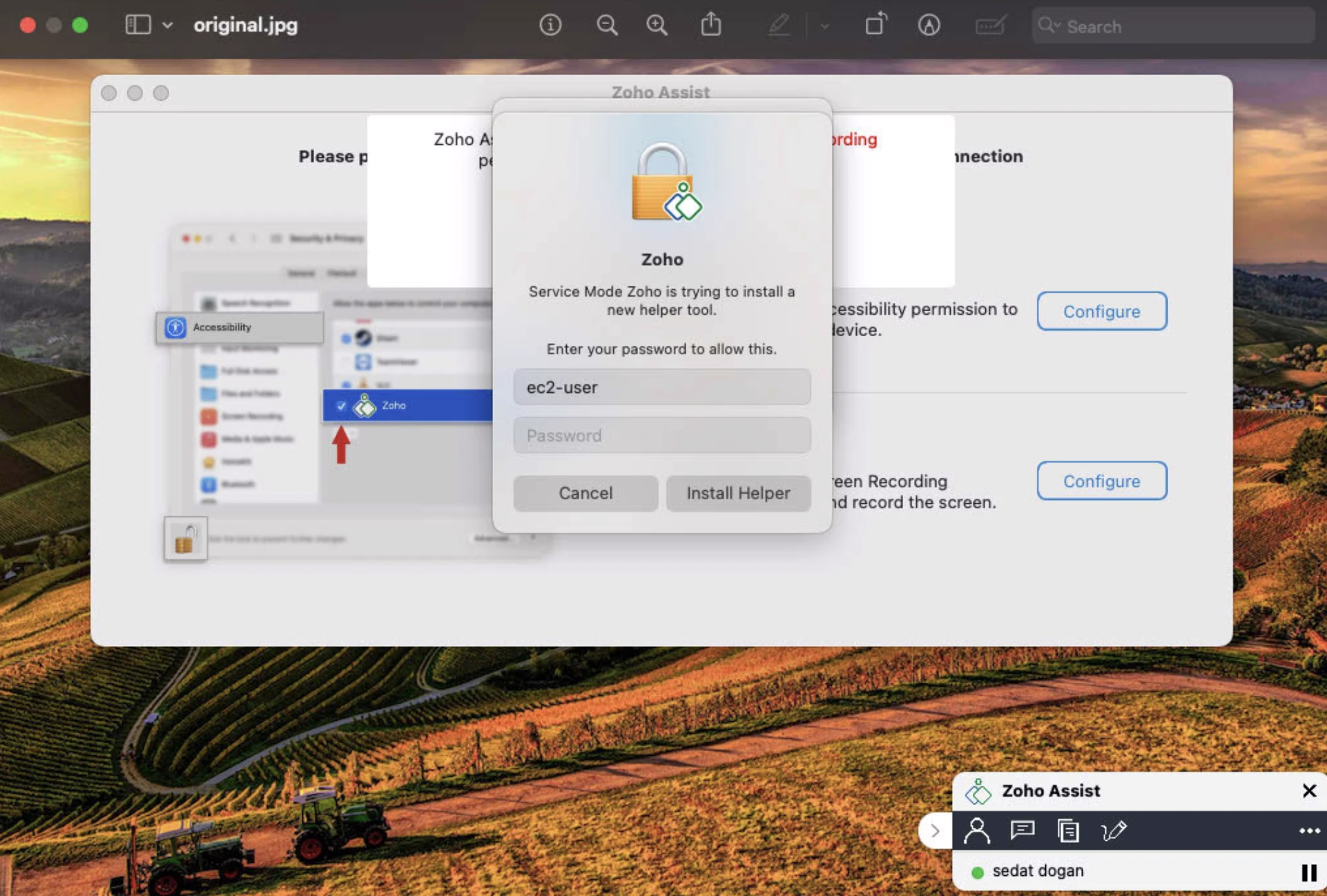Viewport: 1327px width, 896px height.
Task: Click the ec2-user username field
Action: (661, 387)
